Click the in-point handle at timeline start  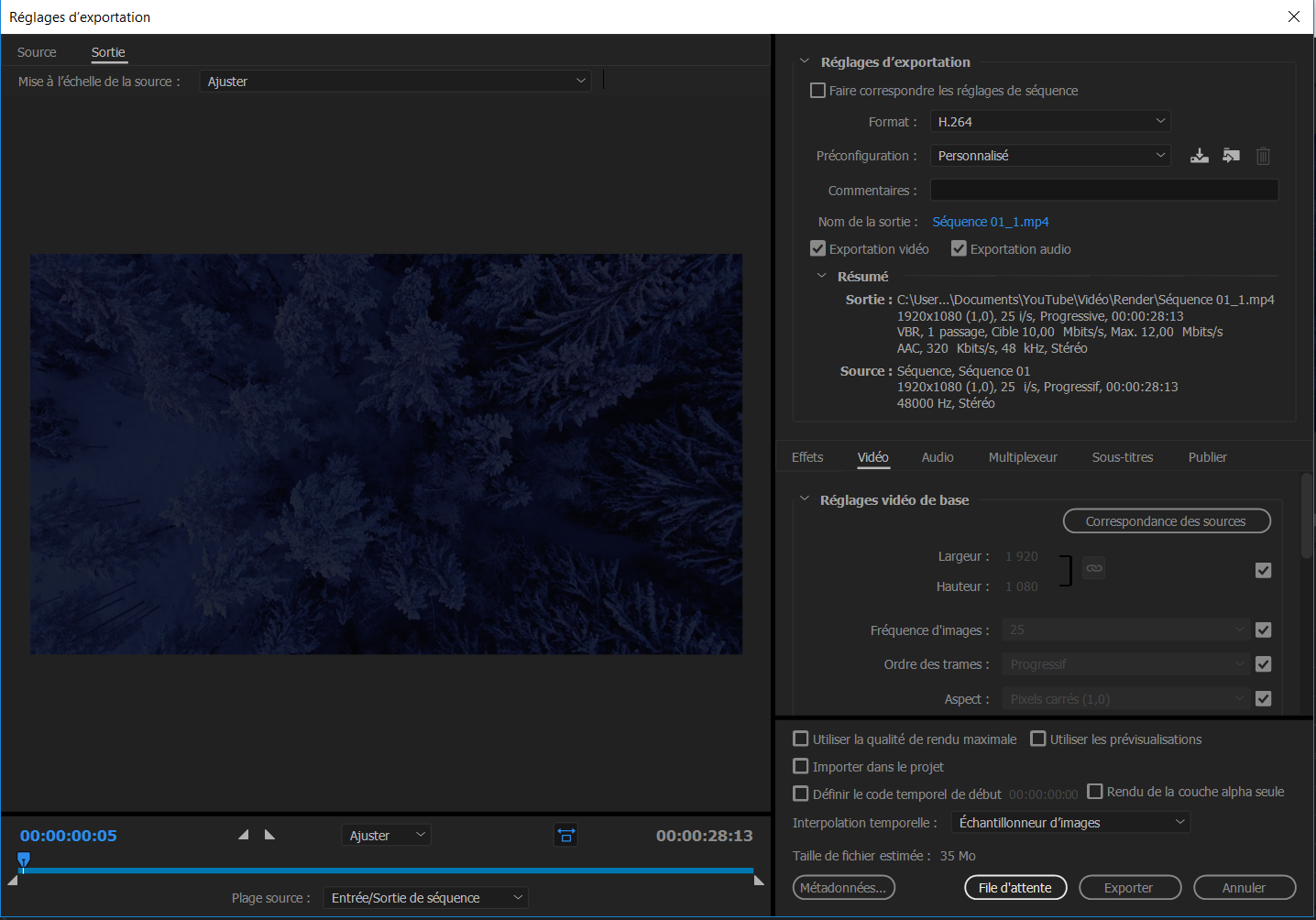12,881
